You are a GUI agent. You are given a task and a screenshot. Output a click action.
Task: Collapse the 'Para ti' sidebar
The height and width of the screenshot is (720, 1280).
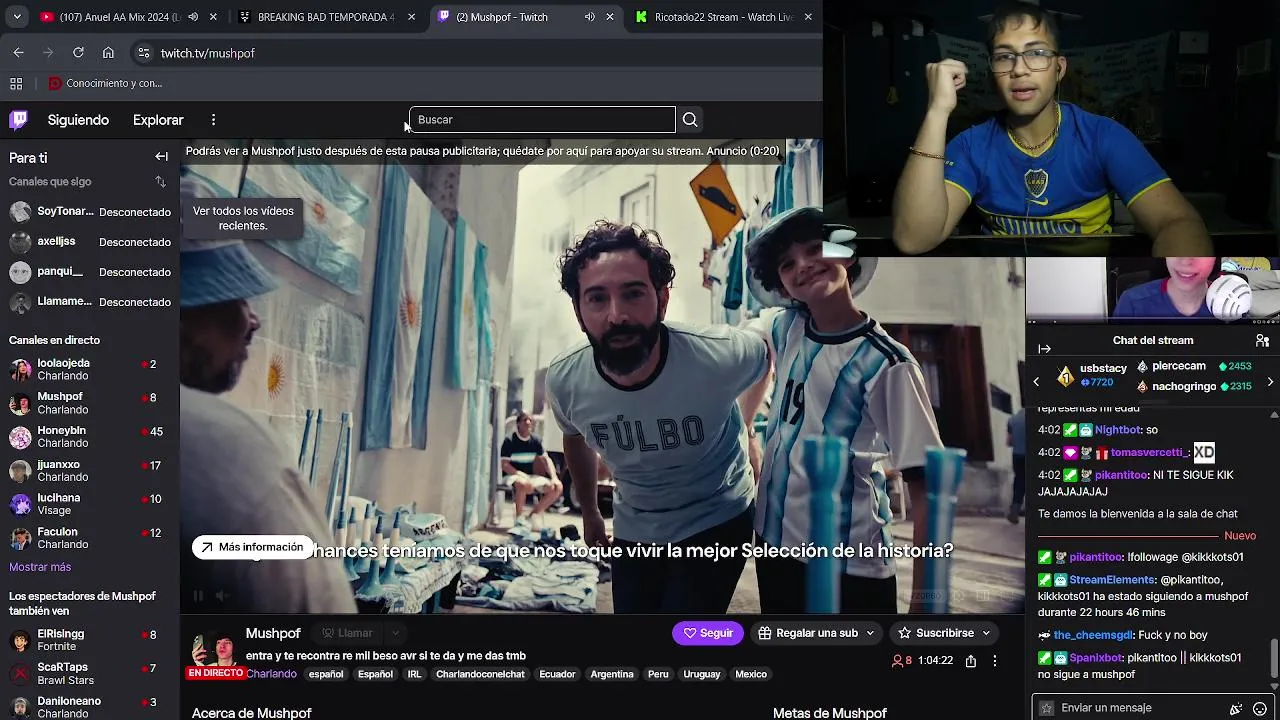click(x=161, y=157)
